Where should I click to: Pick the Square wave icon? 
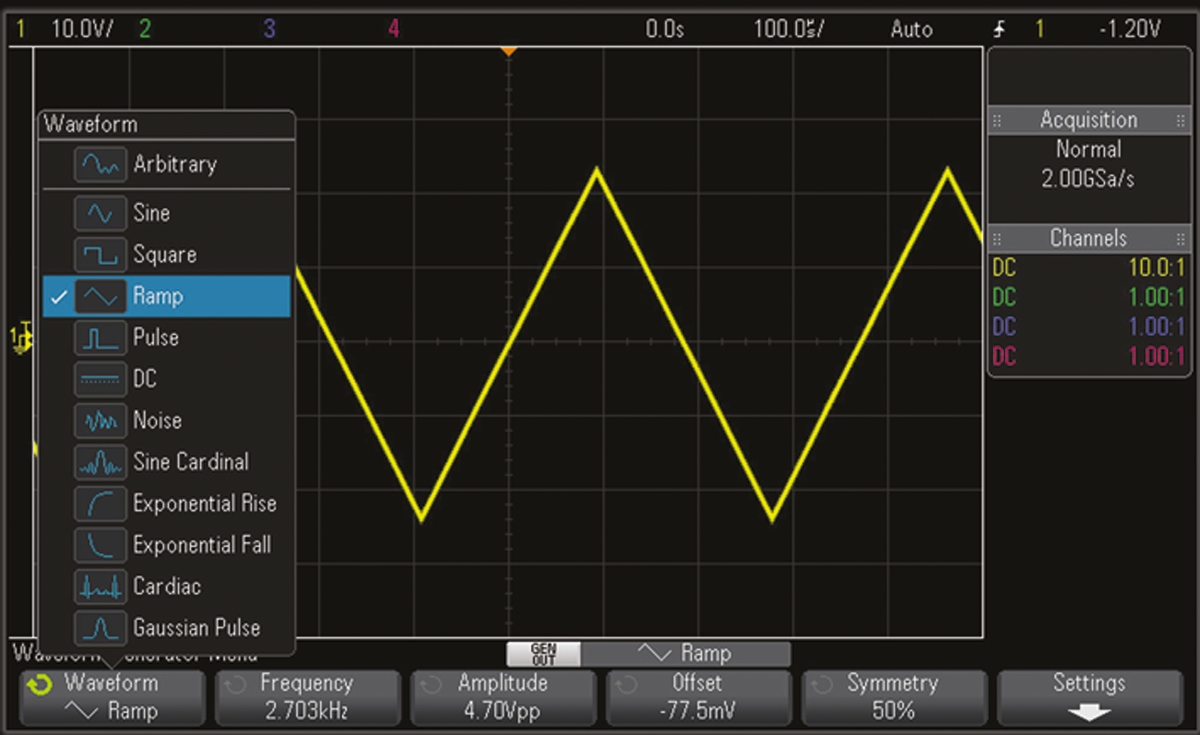click(100, 255)
